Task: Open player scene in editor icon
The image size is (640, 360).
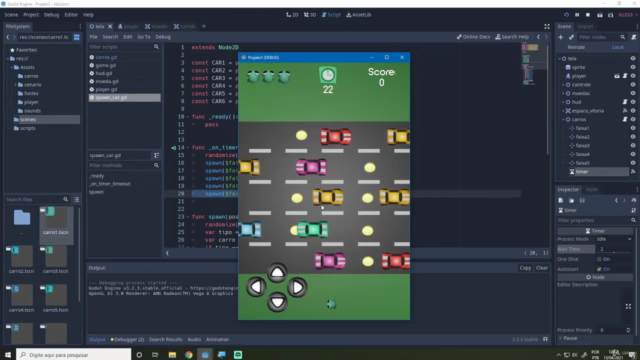Action: (x=617, y=76)
